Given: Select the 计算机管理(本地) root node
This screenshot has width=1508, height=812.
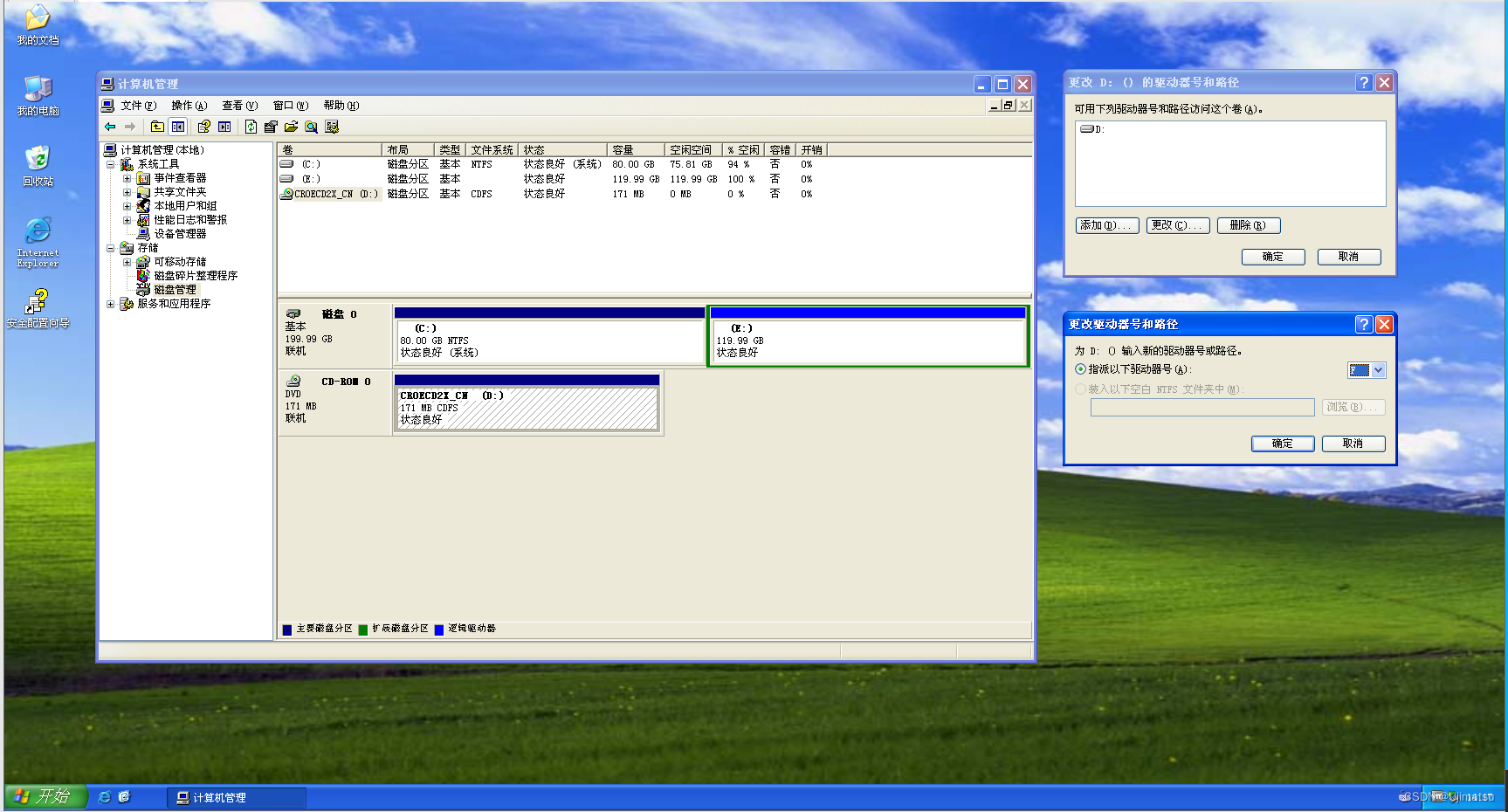Looking at the screenshot, I should 162,150.
